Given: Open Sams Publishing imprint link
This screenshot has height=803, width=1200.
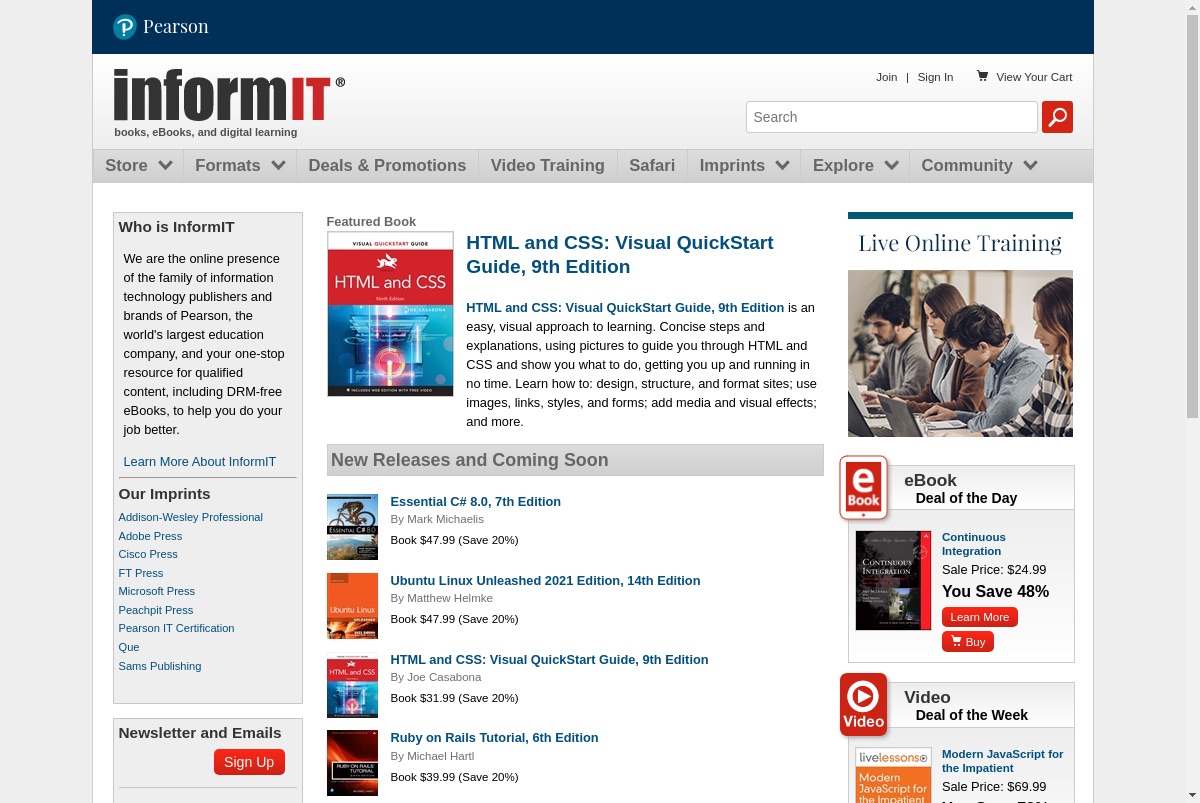Looking at the screenshot, I should pyautogui.click(x=160, y=666).
